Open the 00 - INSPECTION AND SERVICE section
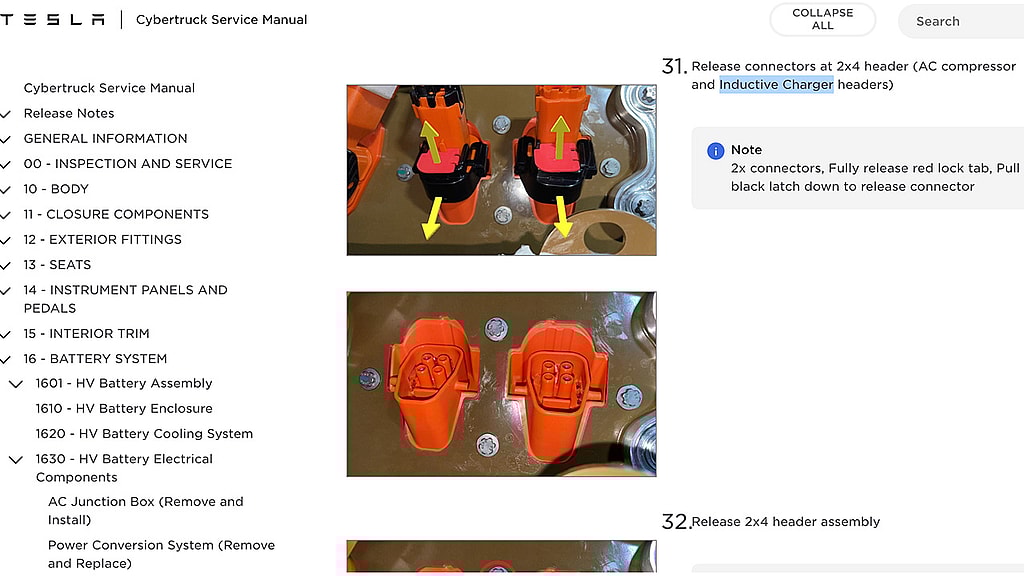Screen dimensions: 1024x576 point(128,163)
